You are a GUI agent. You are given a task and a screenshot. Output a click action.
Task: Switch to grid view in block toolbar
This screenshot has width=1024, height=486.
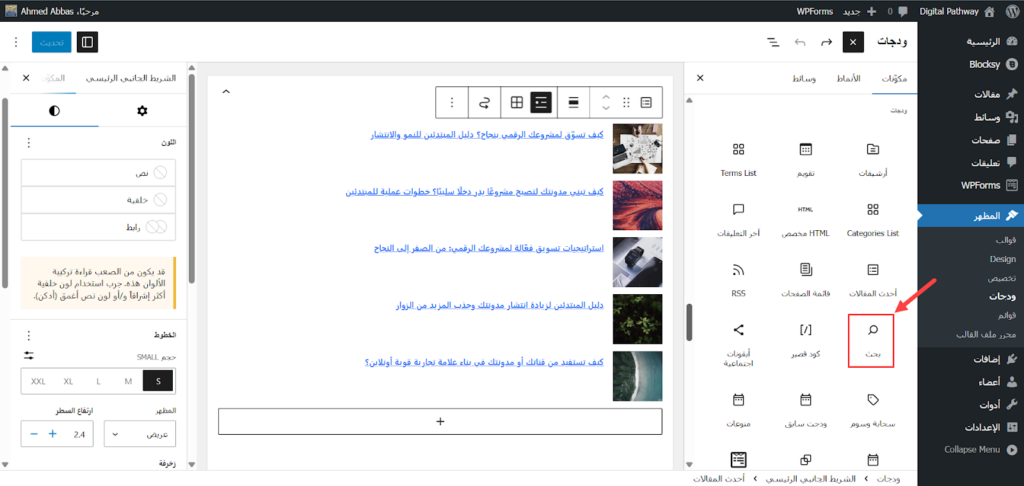pos(516,102)
